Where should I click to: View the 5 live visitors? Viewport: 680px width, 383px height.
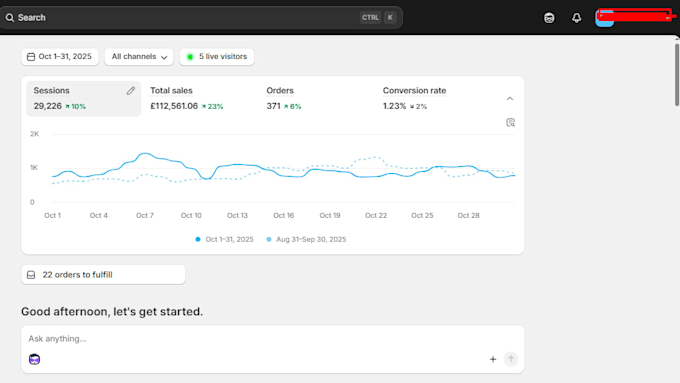click(x=217, y=57)
